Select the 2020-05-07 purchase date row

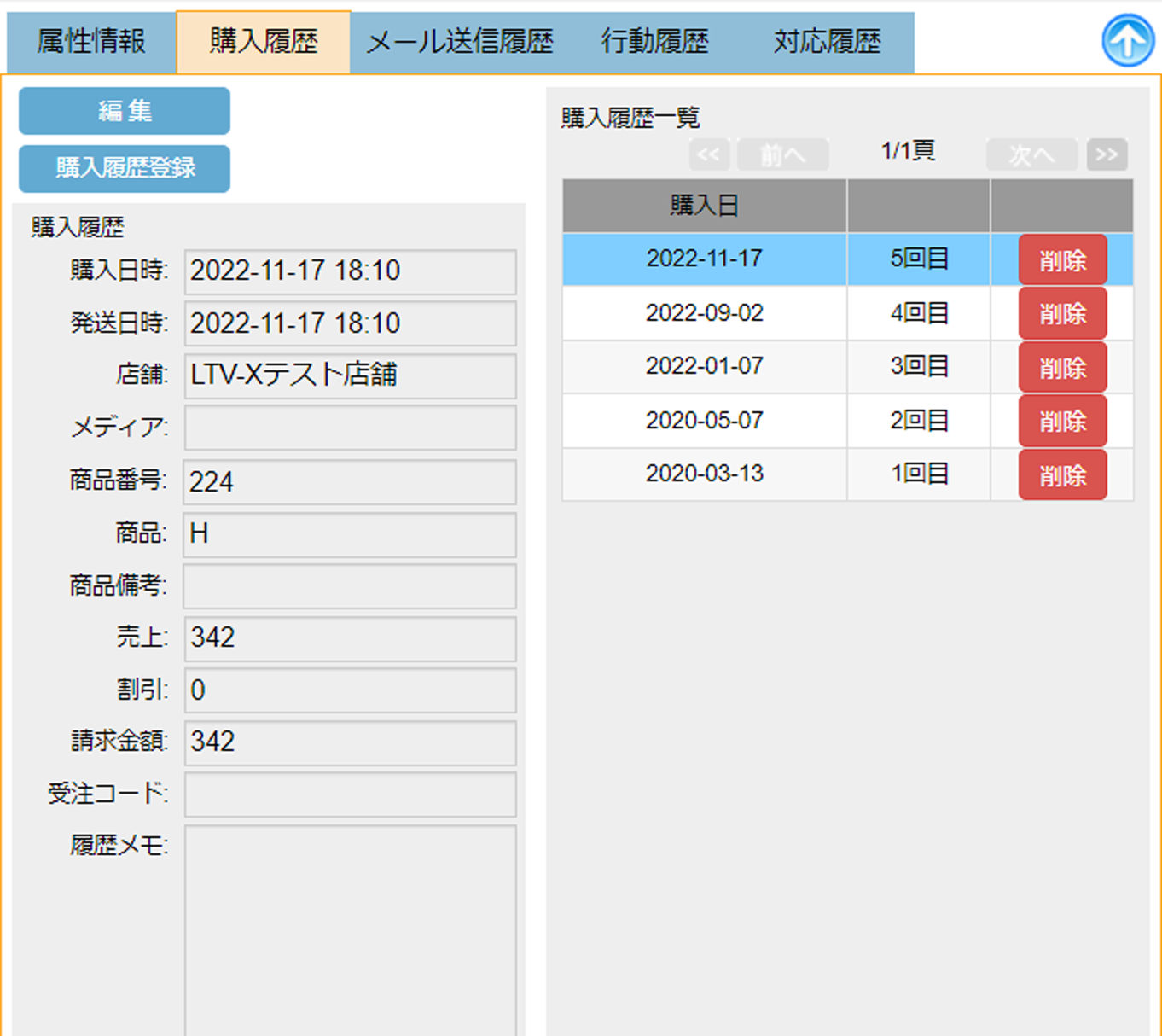(x=704, y=421)
